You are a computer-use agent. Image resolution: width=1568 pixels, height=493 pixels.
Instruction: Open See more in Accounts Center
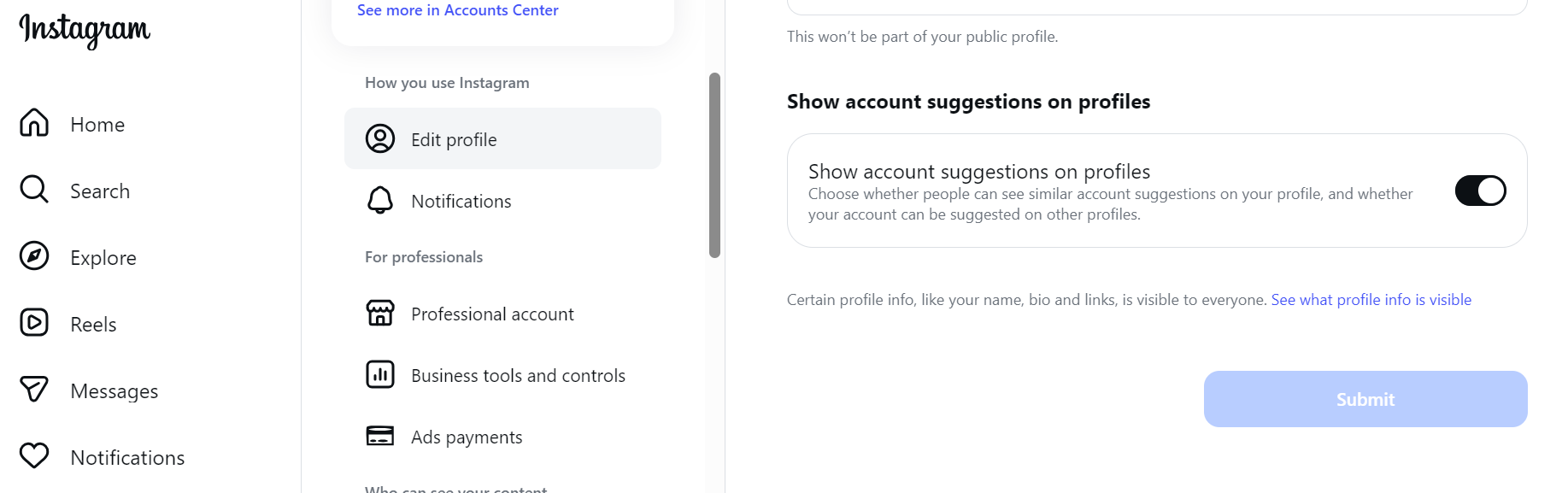tap(458, 9)
